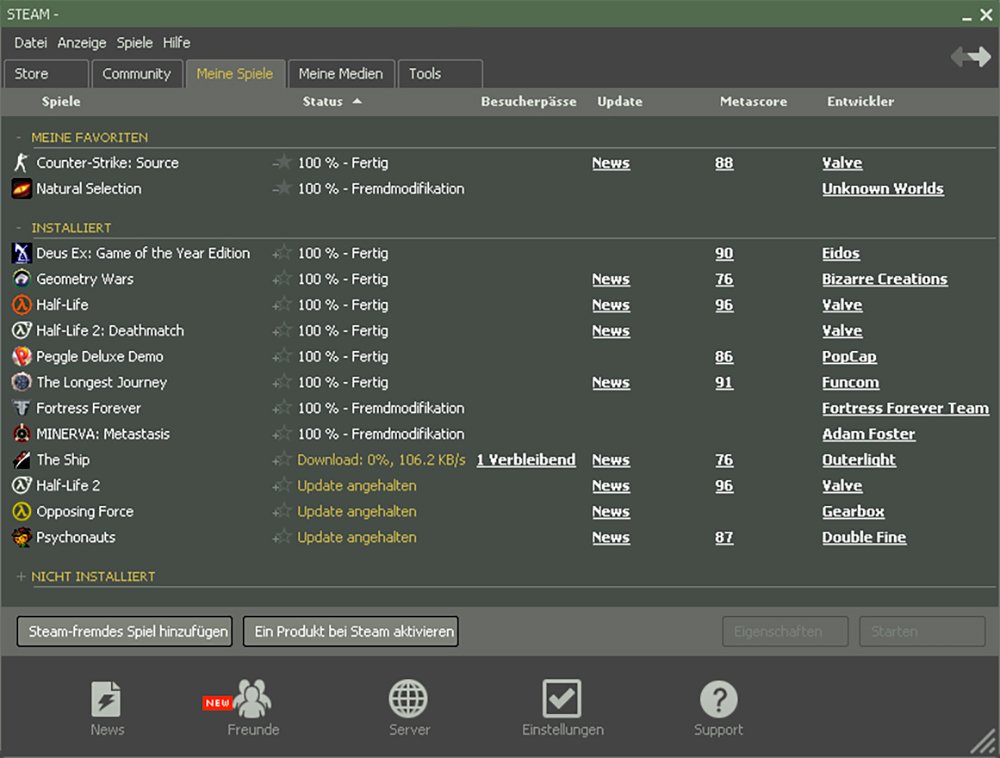Viewport: 1000px width, 758px height.
Task: Open the Server browser globe icon
Action: coord(408,699)
